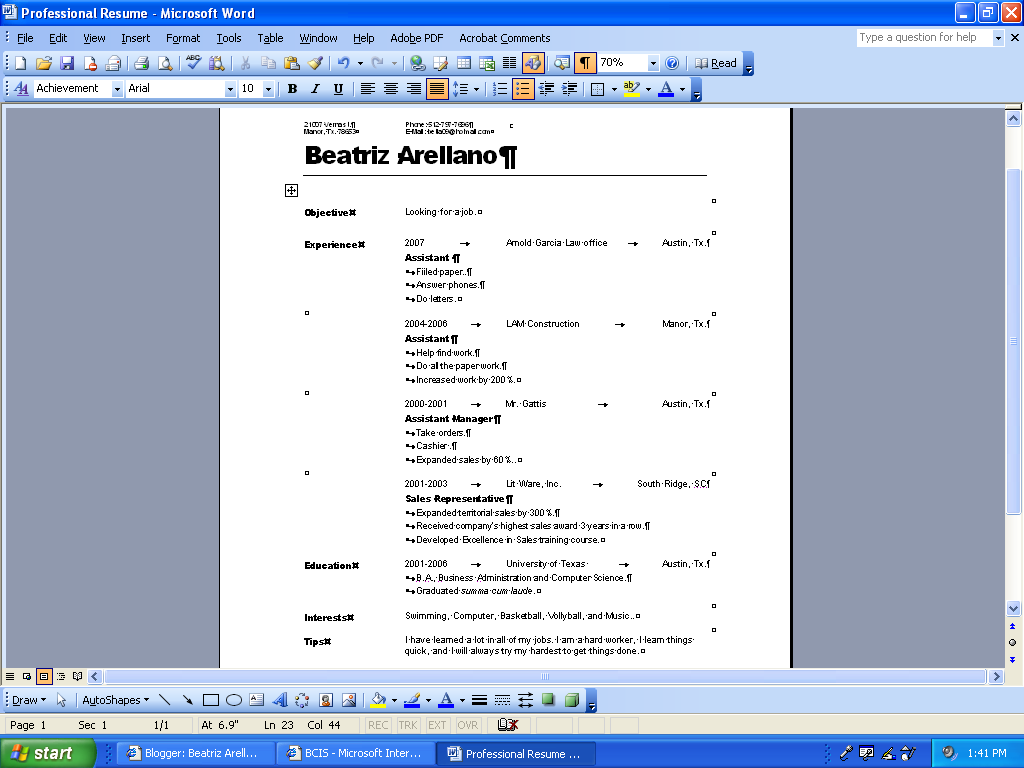Decrease indent of paragraph
This screenshot has height=768, width=1024.
[x=546, y=89]
